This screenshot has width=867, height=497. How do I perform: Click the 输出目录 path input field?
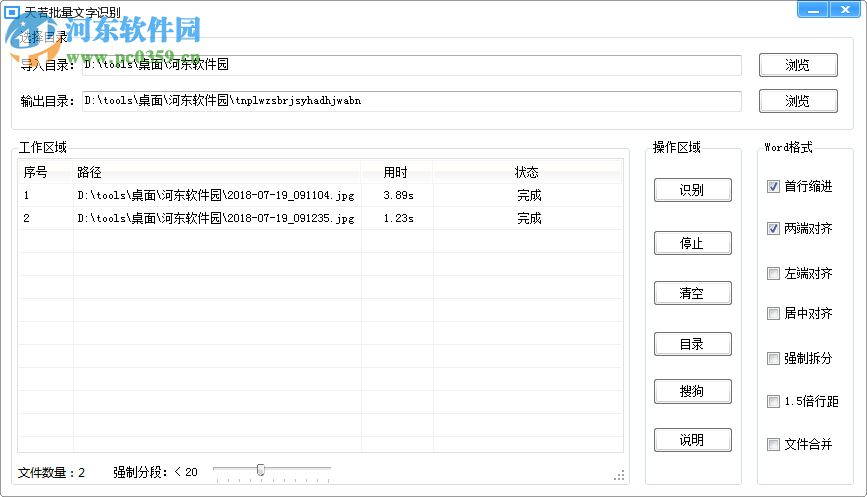click(x=412, y=101)
